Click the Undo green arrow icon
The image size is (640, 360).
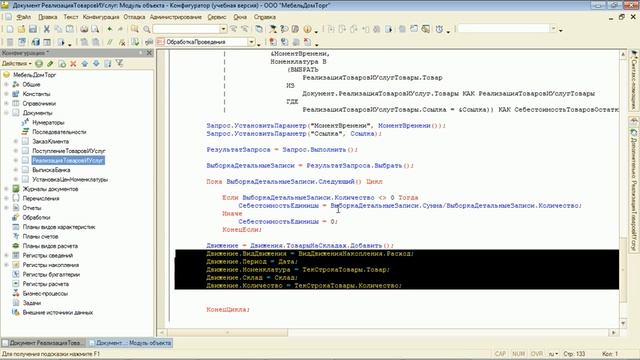[x=109, y=29]
